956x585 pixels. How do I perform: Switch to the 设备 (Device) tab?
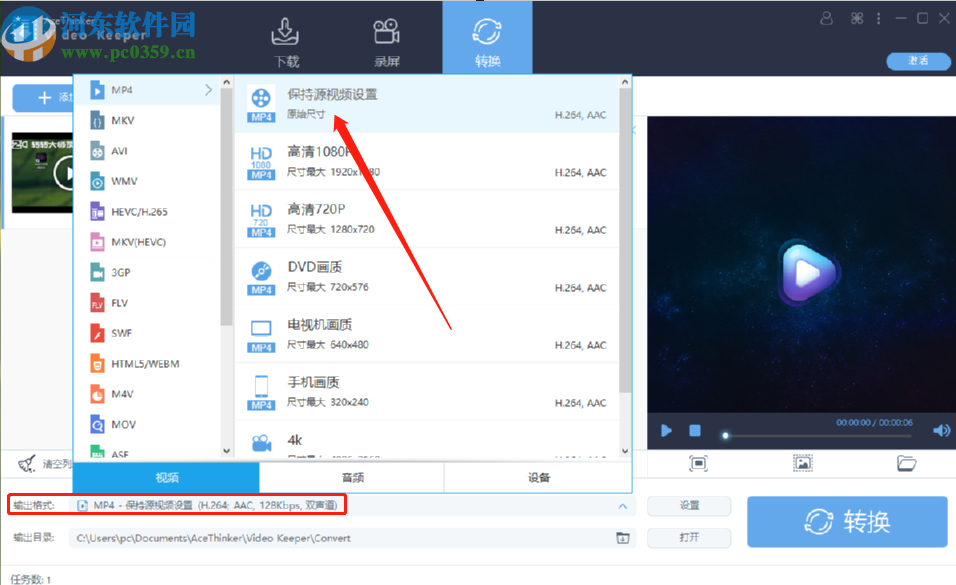537,478
